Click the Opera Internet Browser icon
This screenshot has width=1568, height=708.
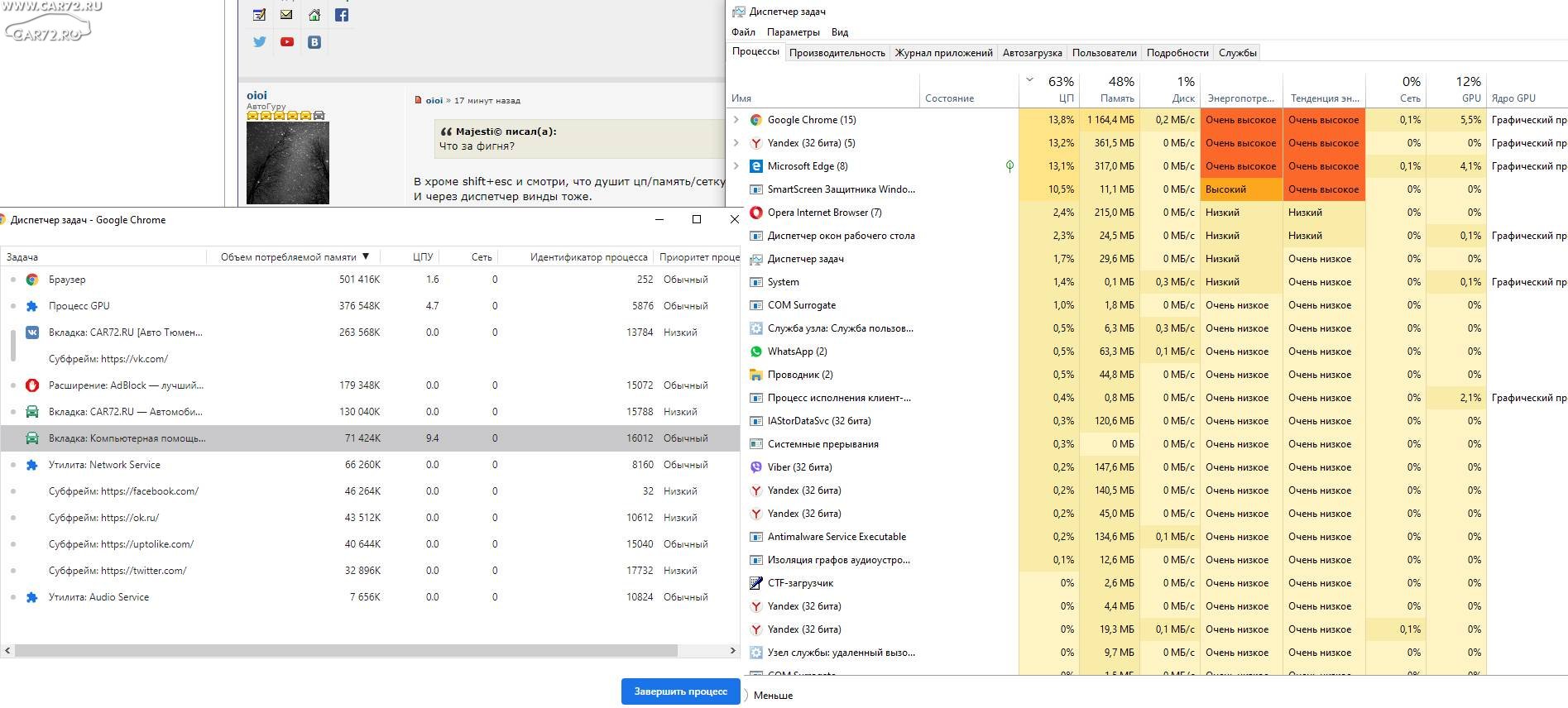[755, 213]
